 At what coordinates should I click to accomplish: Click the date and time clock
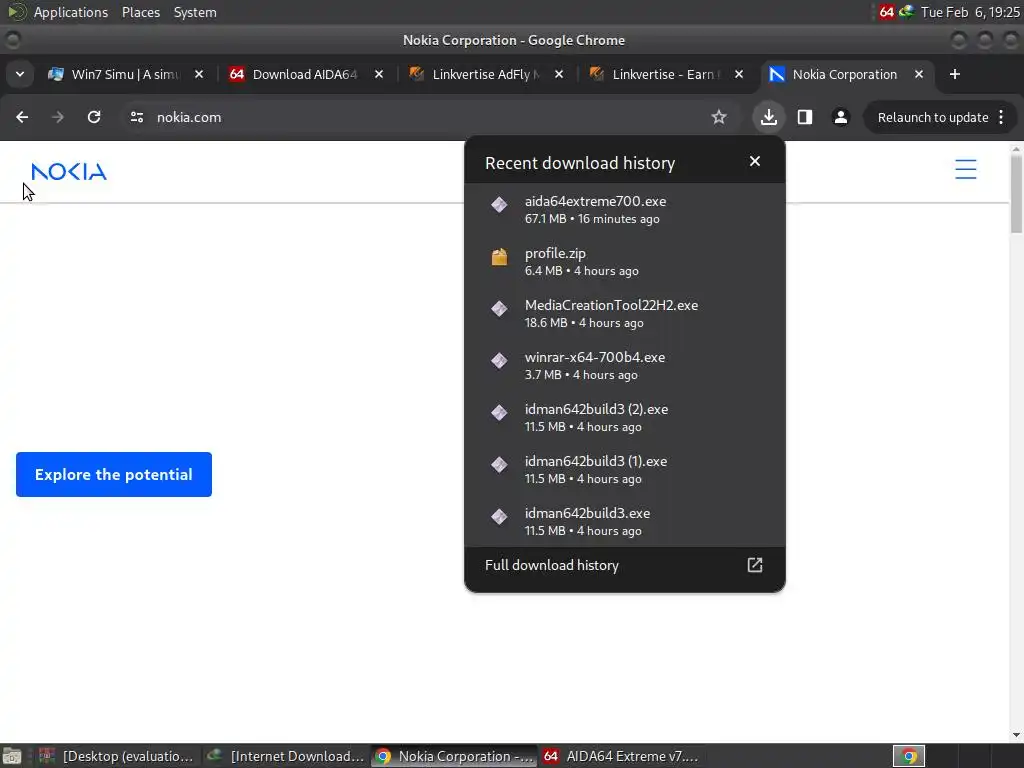(x=970, y=12)
